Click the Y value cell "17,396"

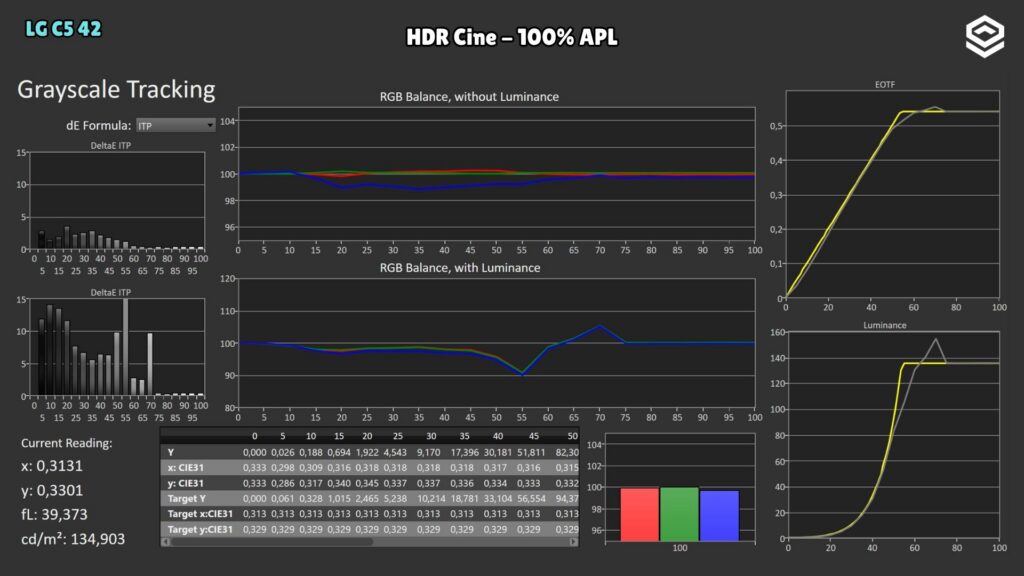[464, 452]
